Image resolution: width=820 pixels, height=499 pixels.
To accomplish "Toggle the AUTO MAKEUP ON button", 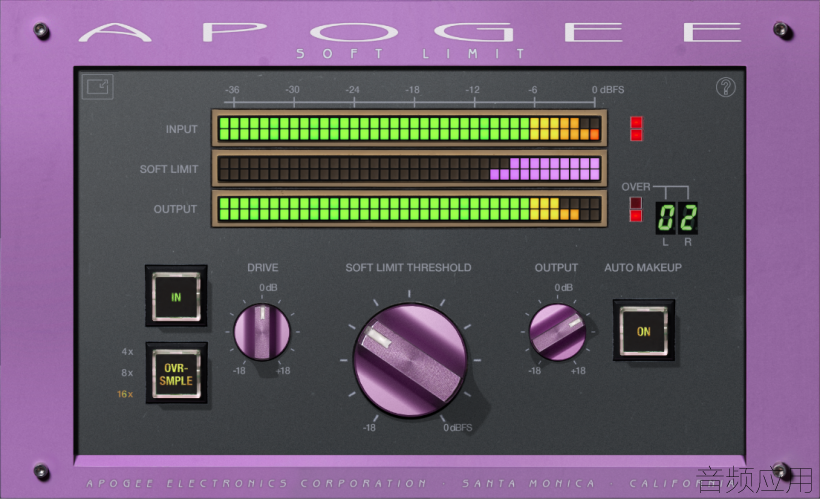I will pos(644,331).
